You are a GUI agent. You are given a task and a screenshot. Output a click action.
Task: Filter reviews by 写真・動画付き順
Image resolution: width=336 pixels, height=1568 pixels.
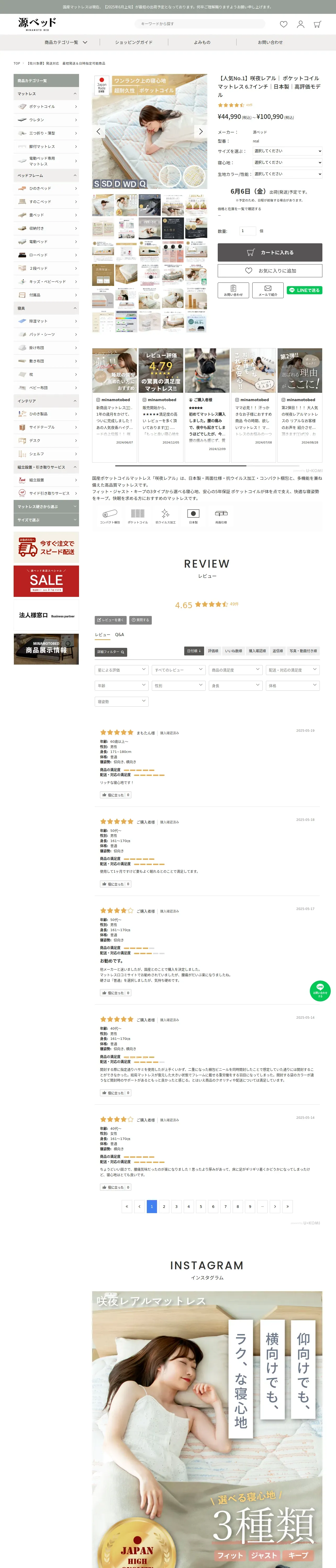coord(303,651)
